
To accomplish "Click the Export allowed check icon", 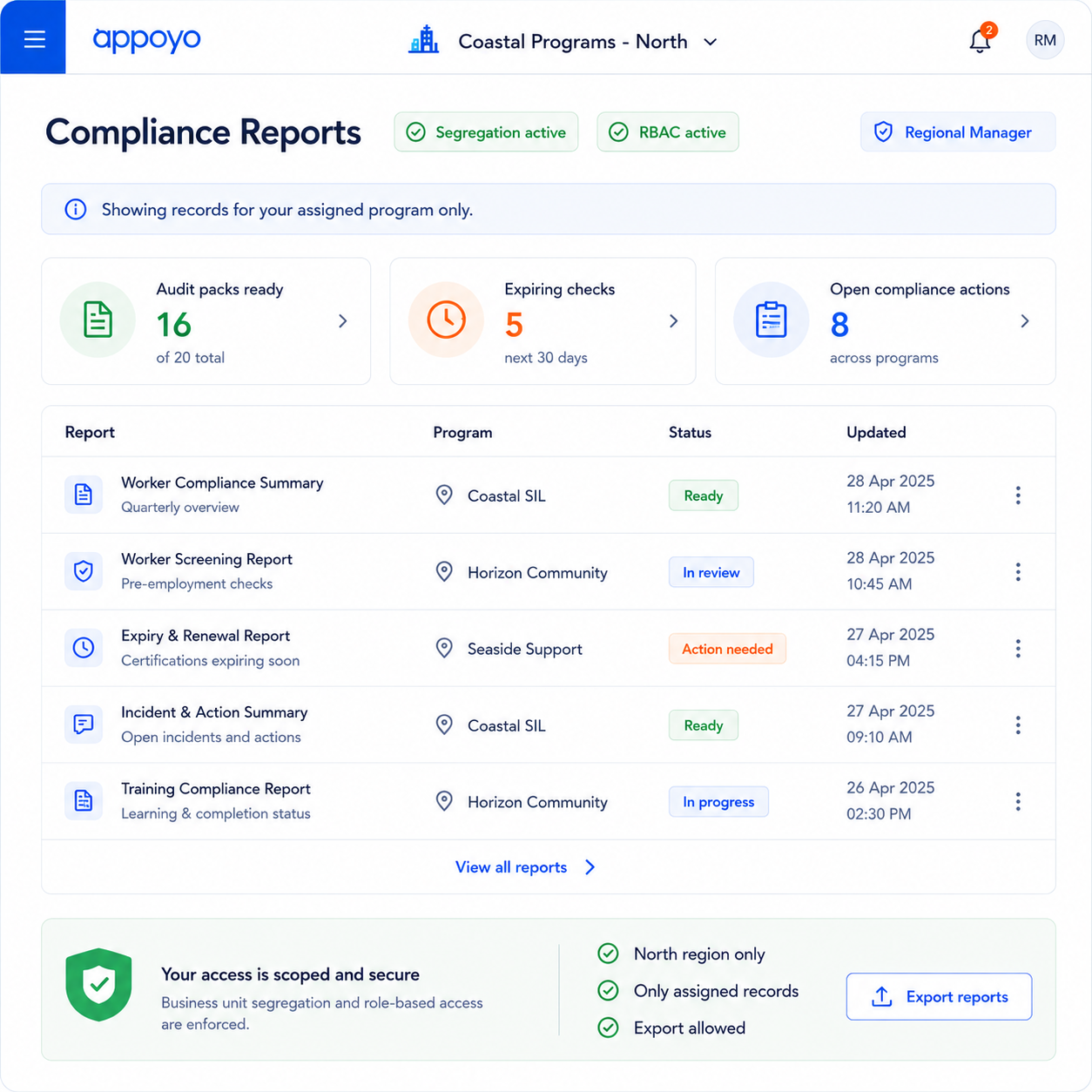I will tap(608, 1028).
